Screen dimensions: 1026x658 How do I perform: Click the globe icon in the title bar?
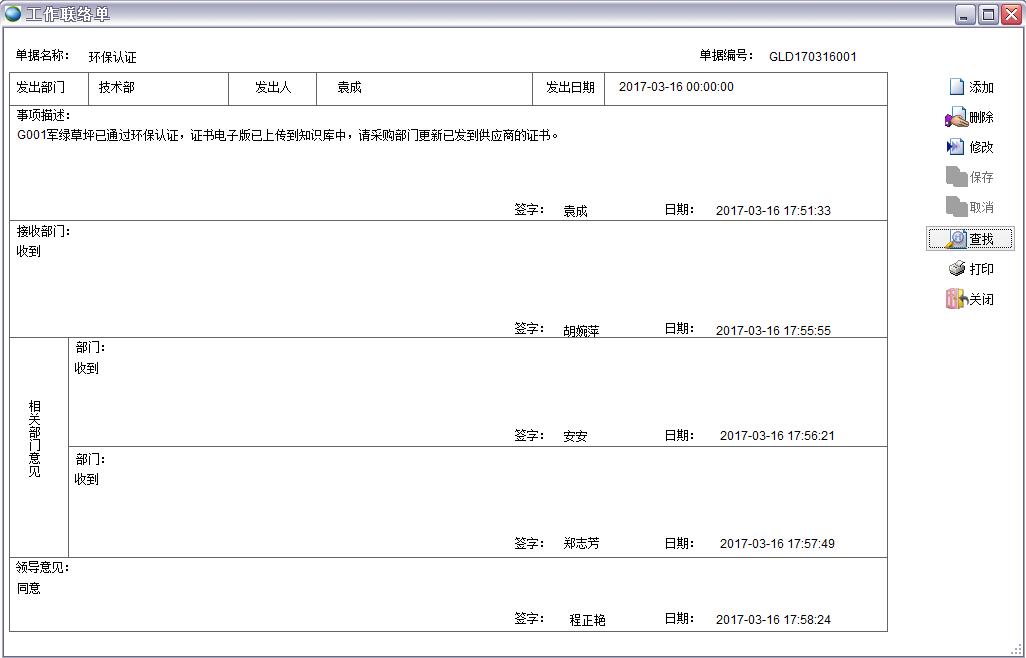(x=13, y=14)
